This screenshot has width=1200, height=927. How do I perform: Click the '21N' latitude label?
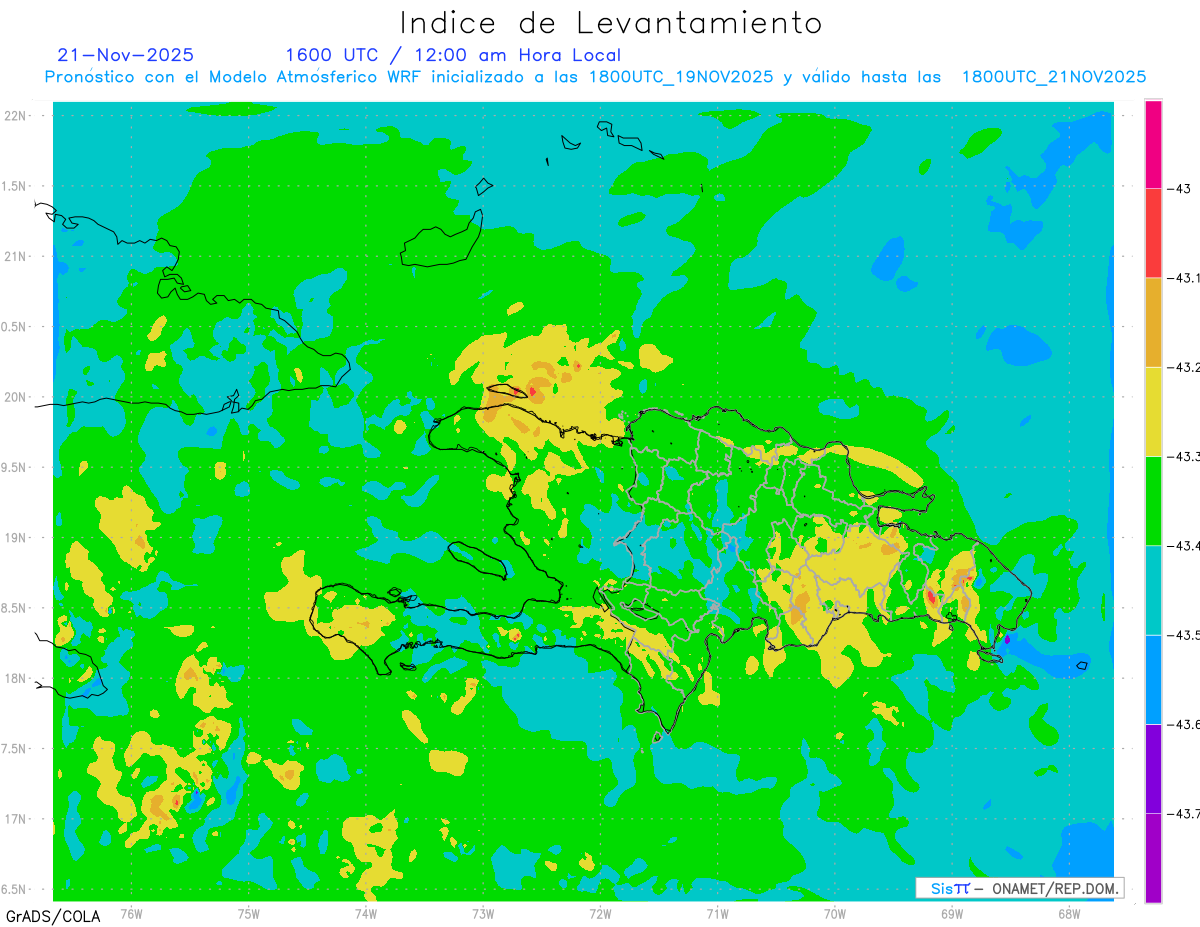[16, 257]
